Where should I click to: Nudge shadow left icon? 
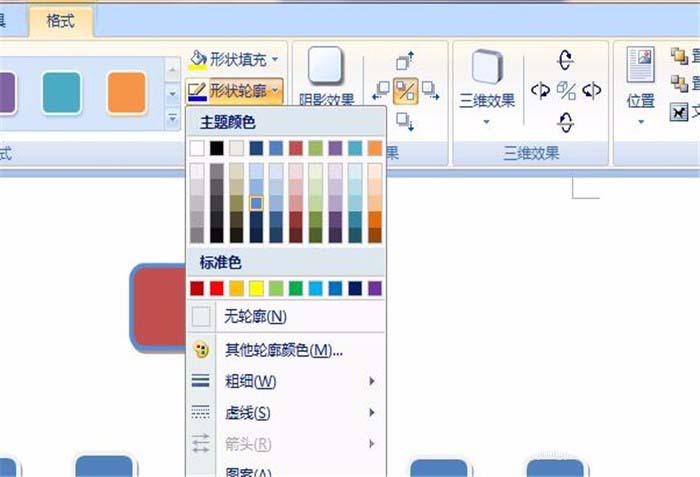point(381,91)
